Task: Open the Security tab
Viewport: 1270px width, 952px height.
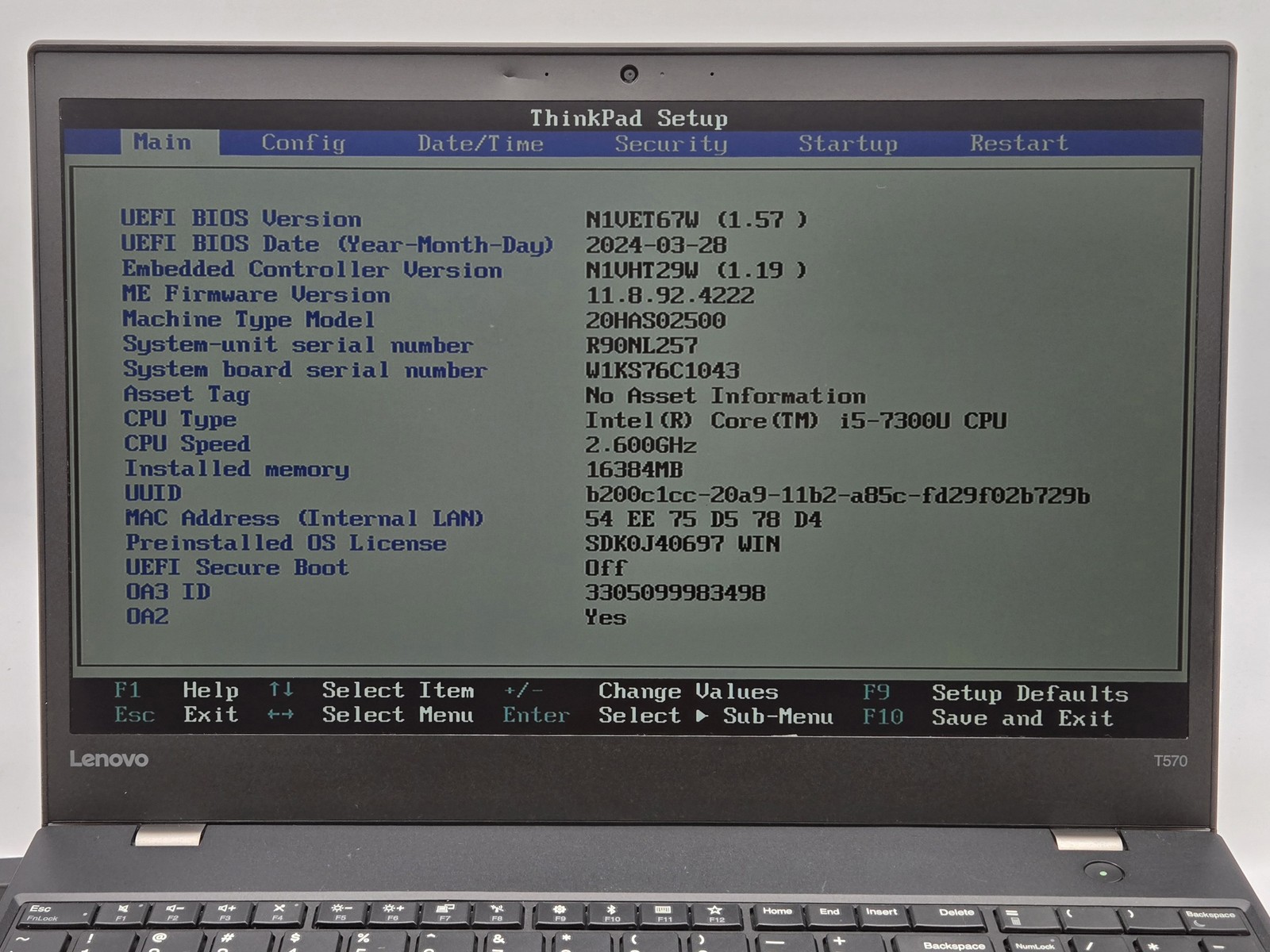Action: 671,144
